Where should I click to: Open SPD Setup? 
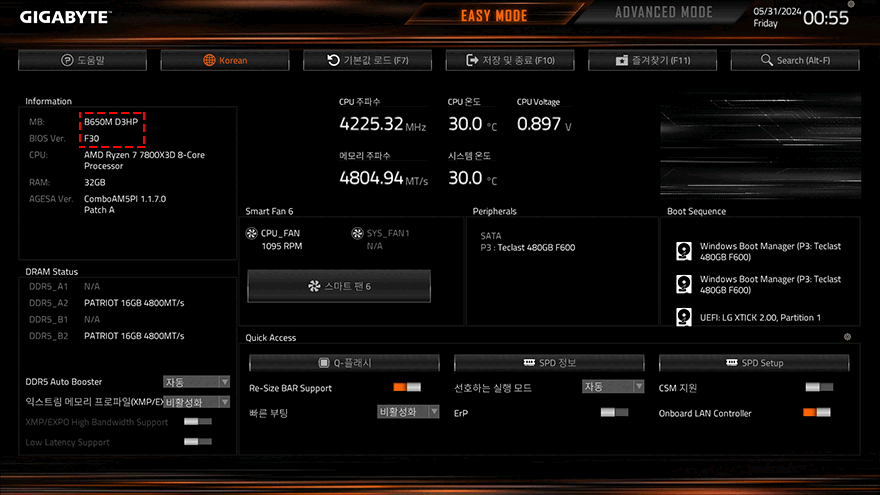[x=754, y=363]
